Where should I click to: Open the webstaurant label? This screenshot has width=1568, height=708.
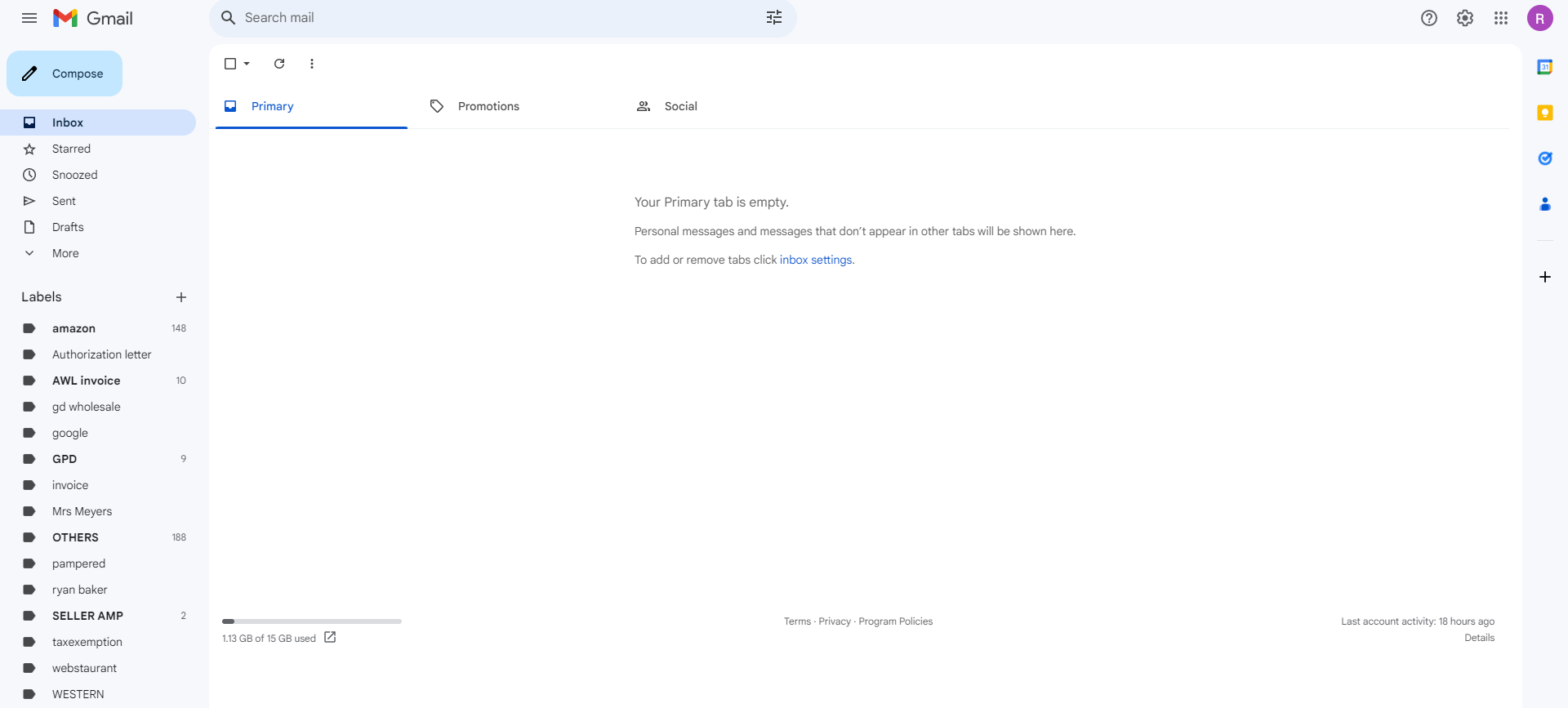point(98,668)
